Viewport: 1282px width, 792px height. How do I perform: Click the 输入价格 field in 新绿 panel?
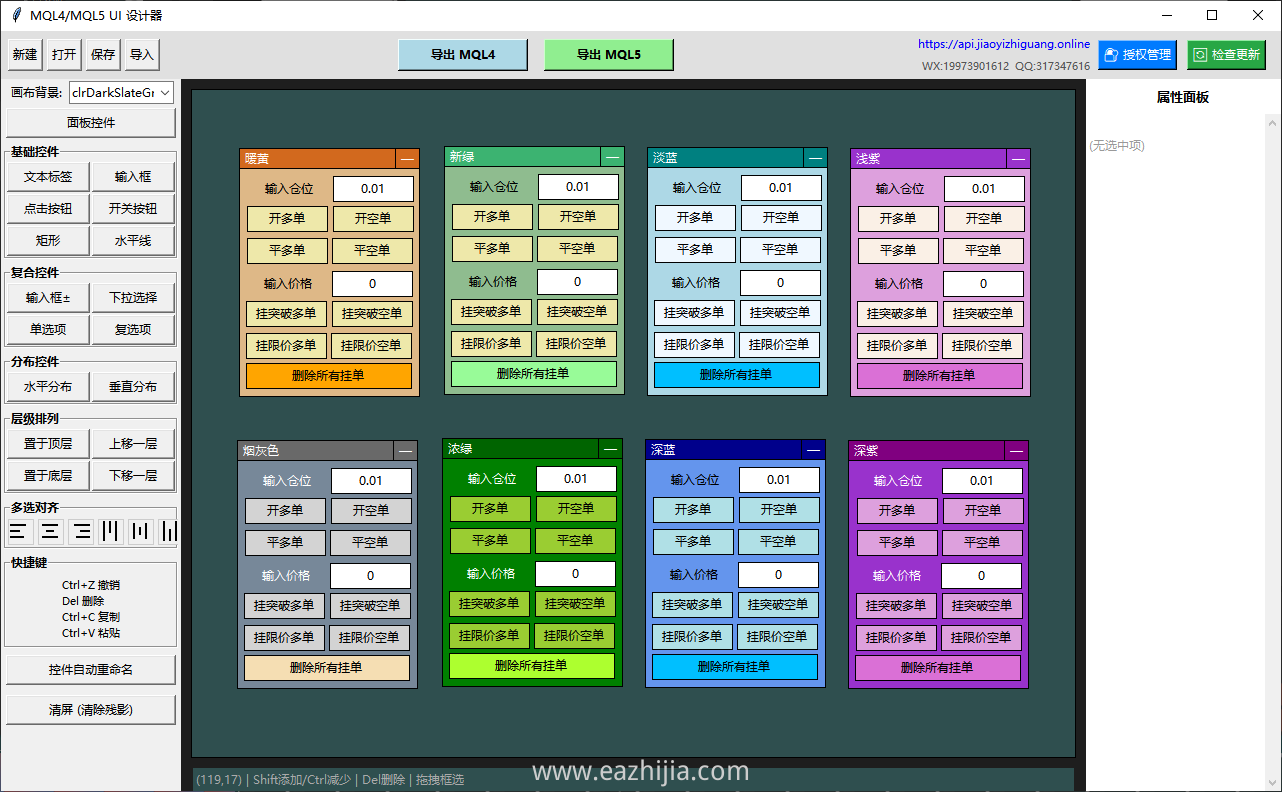tap(577, 282)
